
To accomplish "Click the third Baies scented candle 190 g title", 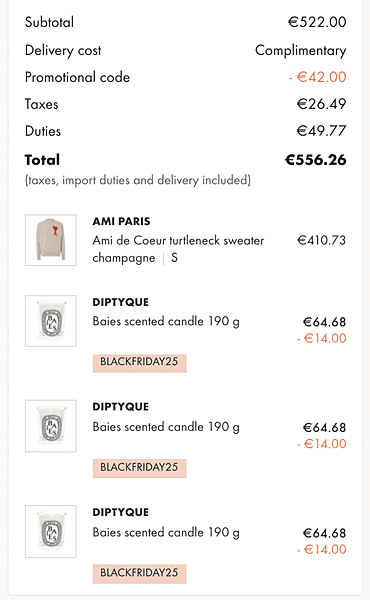I will click(166, 532).
